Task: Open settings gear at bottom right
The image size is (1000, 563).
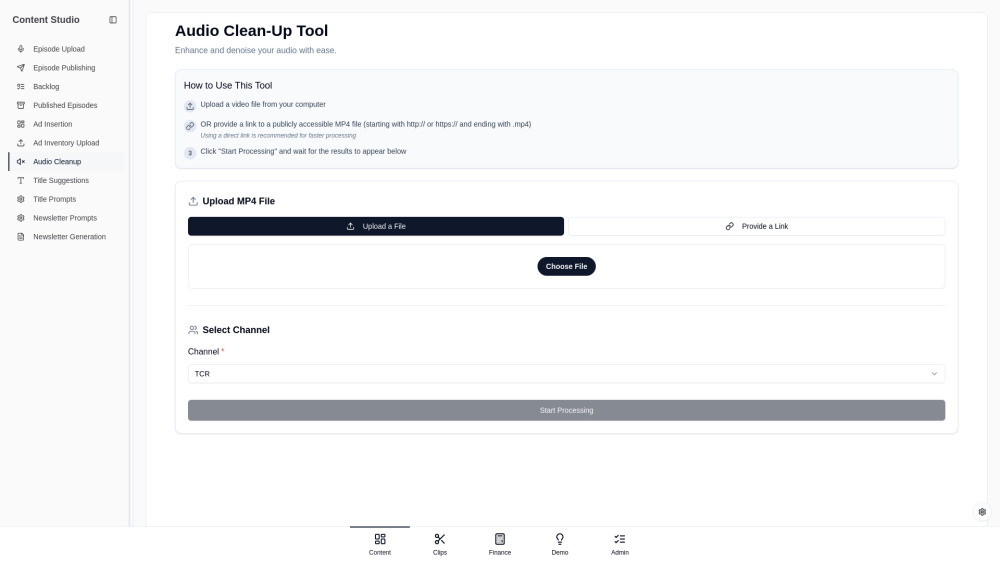Action: click(x=982, y=511)
